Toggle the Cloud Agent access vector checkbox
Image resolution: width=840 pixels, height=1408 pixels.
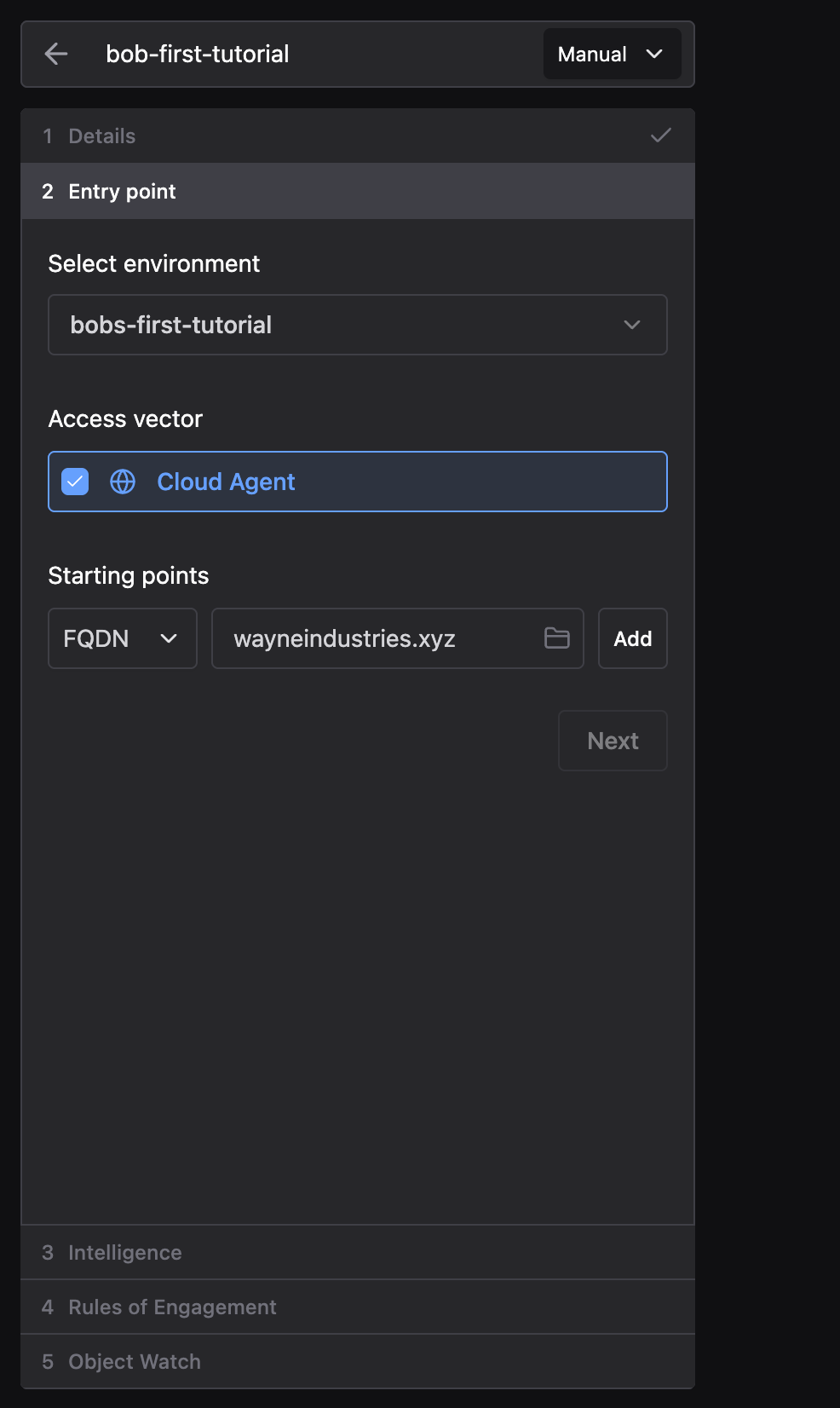[75, 482]
